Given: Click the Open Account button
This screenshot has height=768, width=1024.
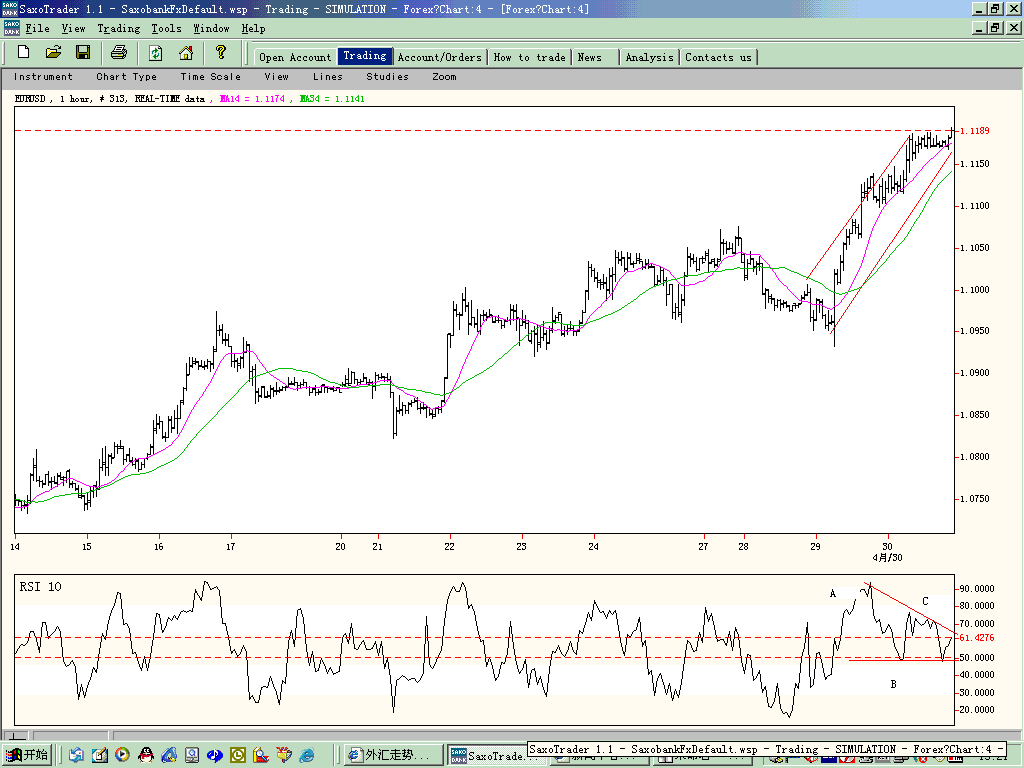Looking at the screenshot, I should point(295,57).
